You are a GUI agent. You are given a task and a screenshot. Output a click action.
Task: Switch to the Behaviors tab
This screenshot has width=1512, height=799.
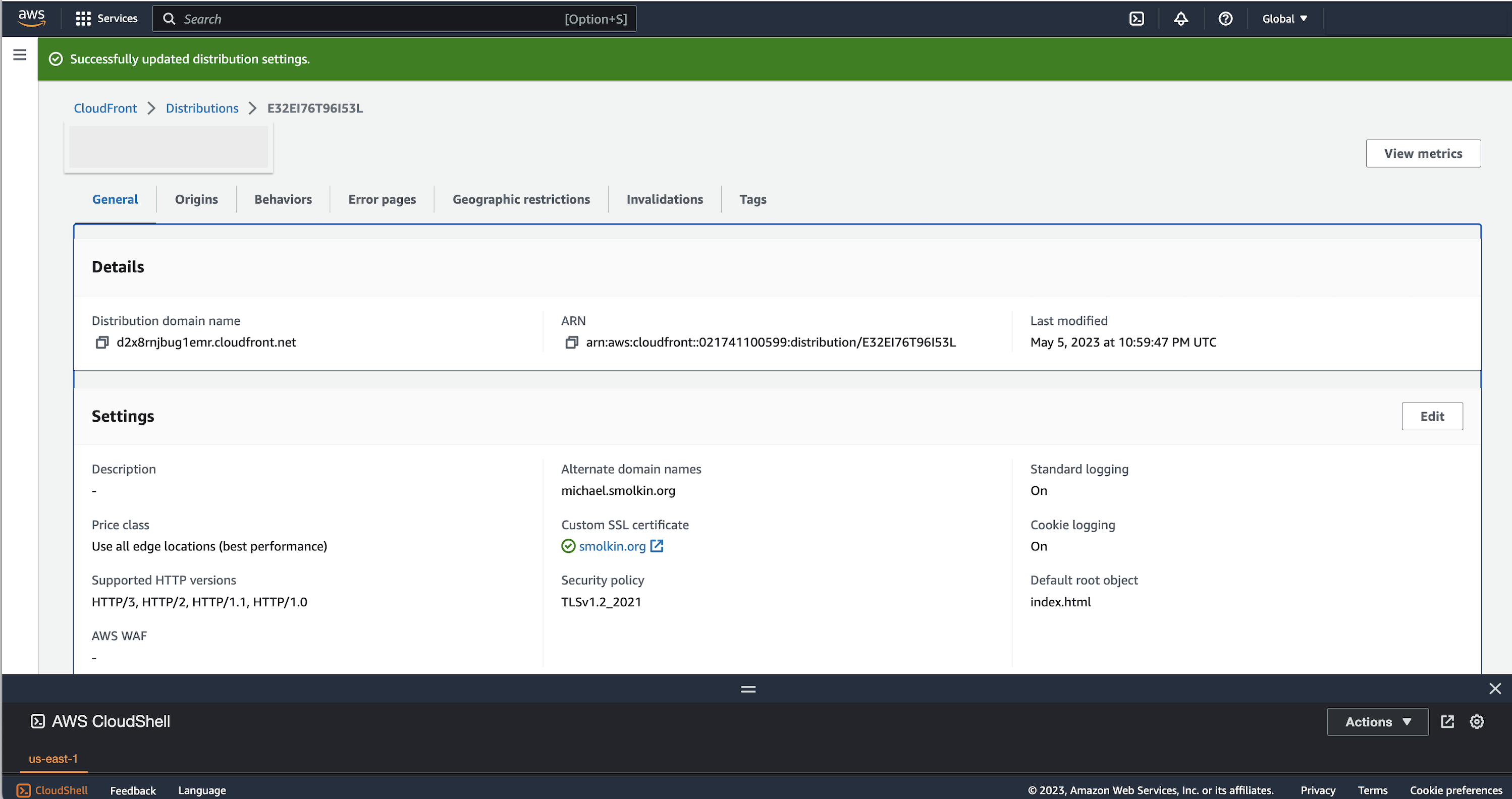coord(283,199)
